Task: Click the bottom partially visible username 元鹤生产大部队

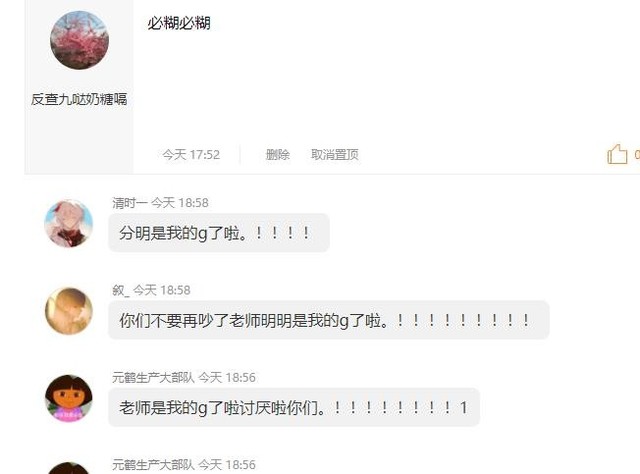Action: pos(153,465)
